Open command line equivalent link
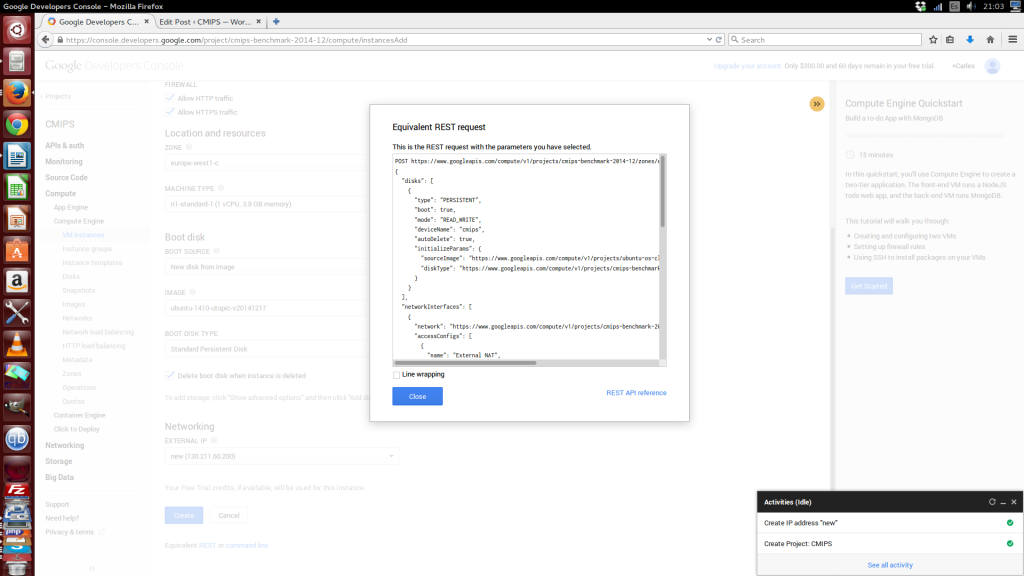Screen dimensions: 1024x576 point(247,545)
